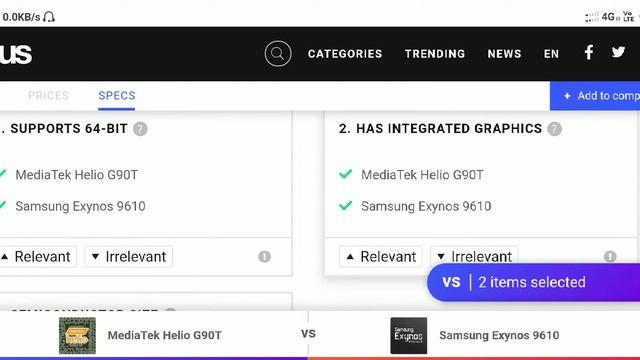Screen dimensions: 640x360
Task: Open the Facebook page icon
Action: 589,53
